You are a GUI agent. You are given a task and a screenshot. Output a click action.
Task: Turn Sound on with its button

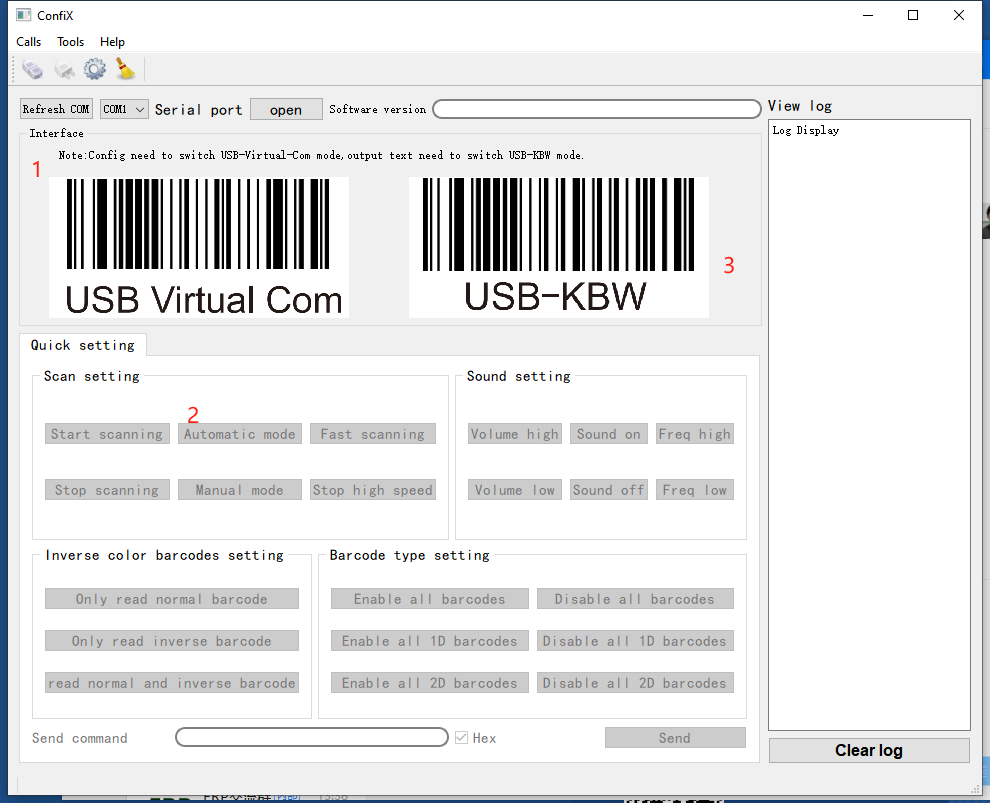tap(609, 434)
